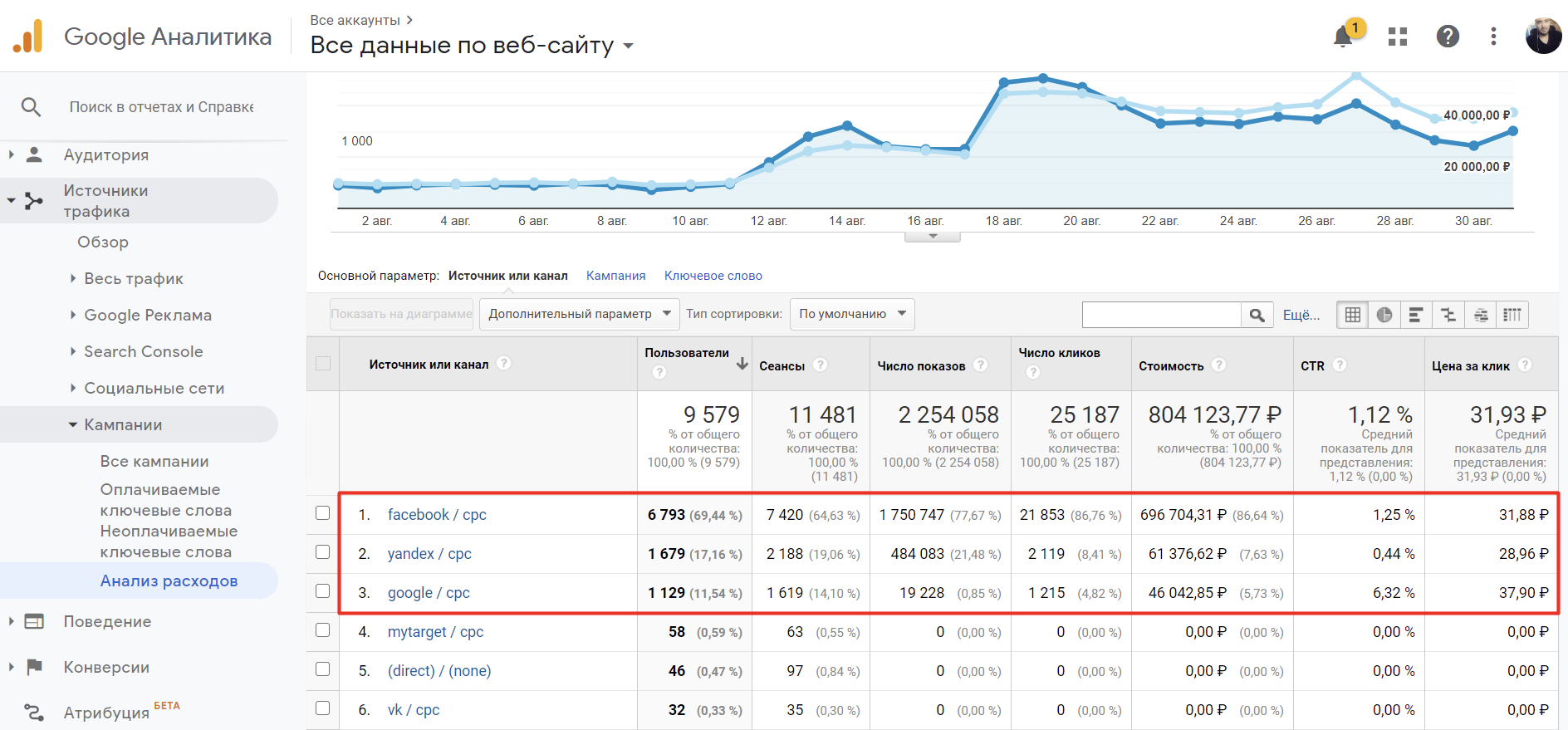This screenshot has width=1568, height=730.
Task: Switch to pivot table view icon
Action: [1512, 315]
